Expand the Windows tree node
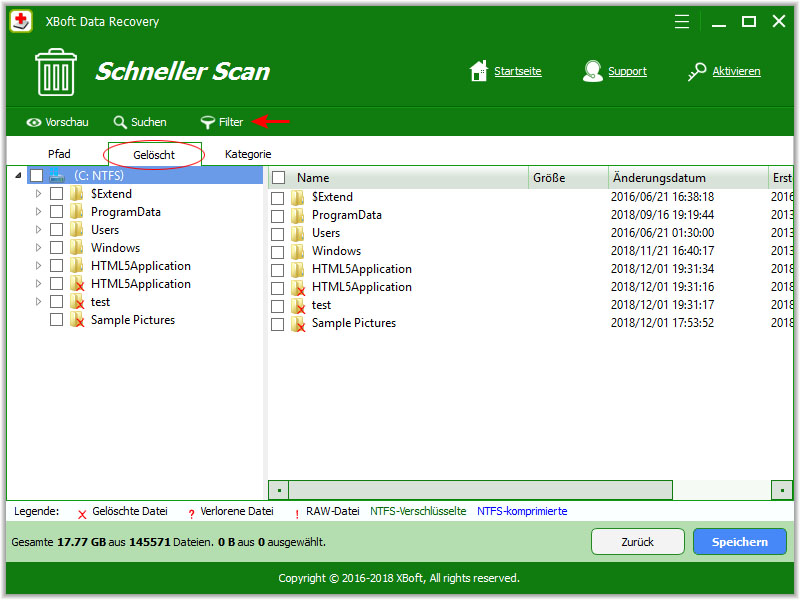 pos(38,248)
